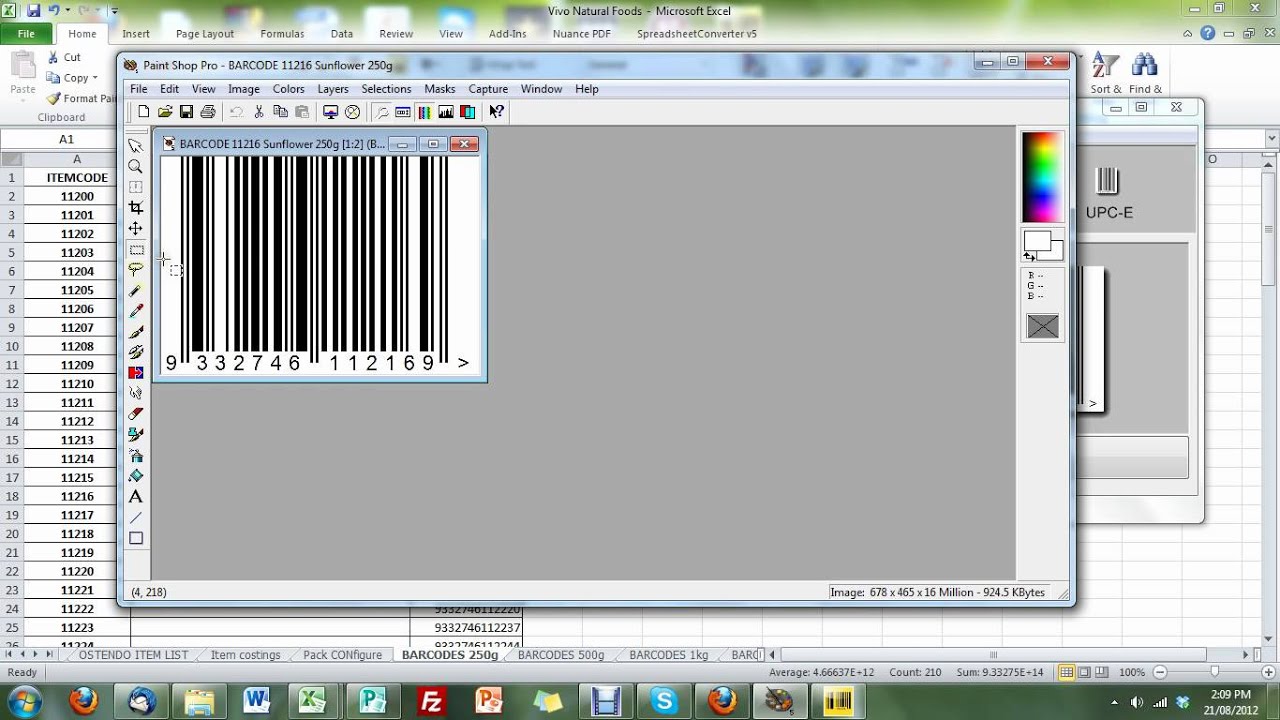1280x720 pixels.
Task: Click New image toolbar icon
Action: pyautogui.click(x=143, y=112)
